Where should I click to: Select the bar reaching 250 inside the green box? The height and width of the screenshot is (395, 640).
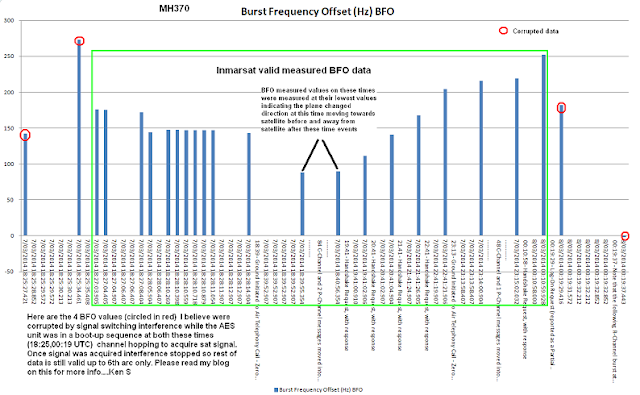pyautogui.click(x=544, y=145)
